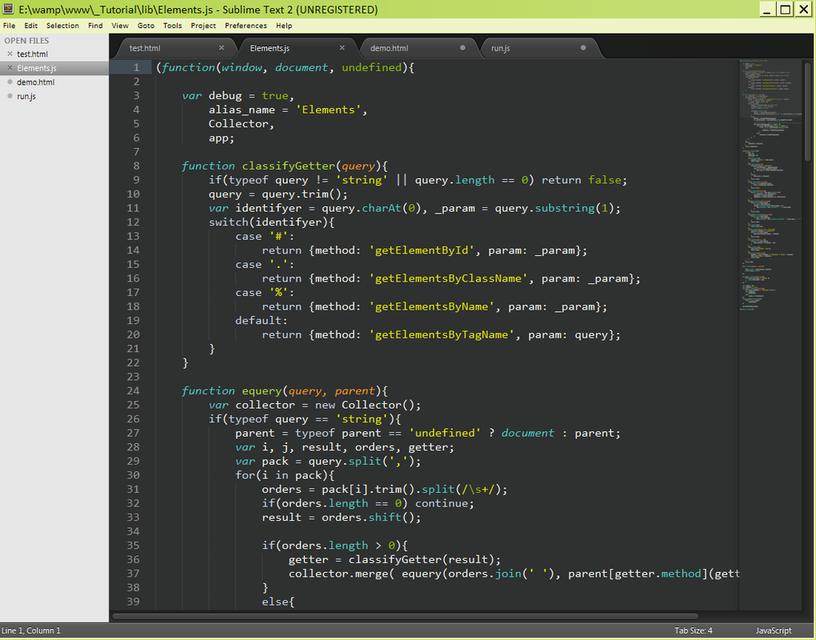
Task: Open the Preferences menu
Action: (x=245, y=26)
